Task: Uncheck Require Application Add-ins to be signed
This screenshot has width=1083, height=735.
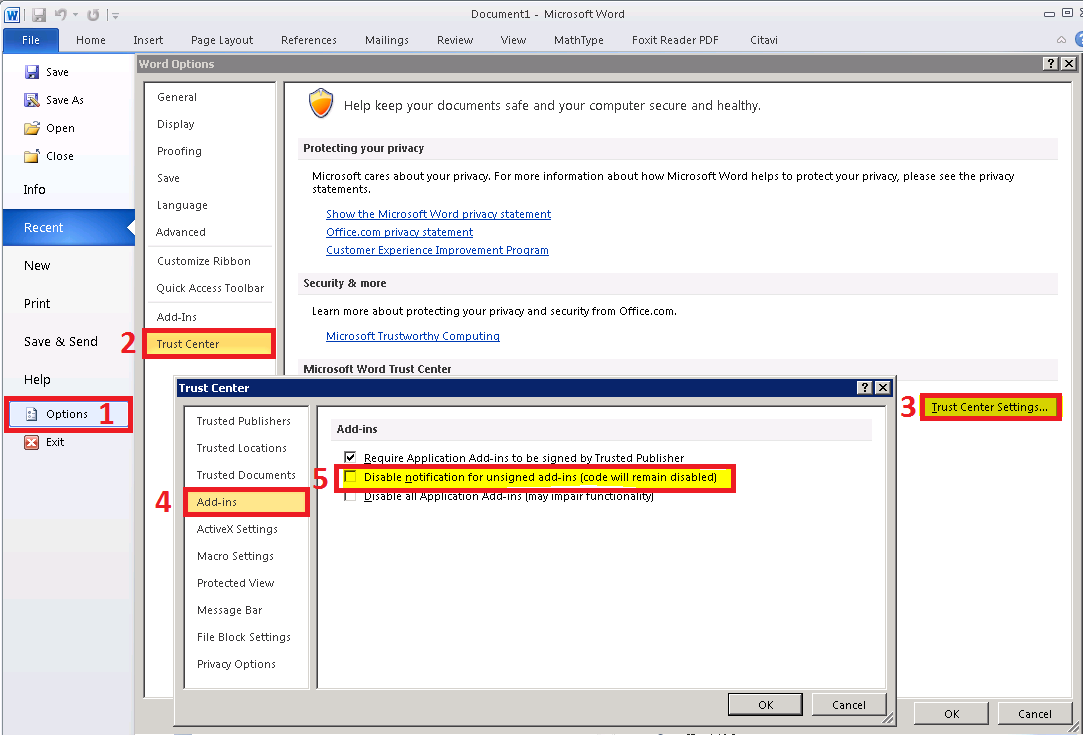Action: pyautogui.click(x=350, y=457)
